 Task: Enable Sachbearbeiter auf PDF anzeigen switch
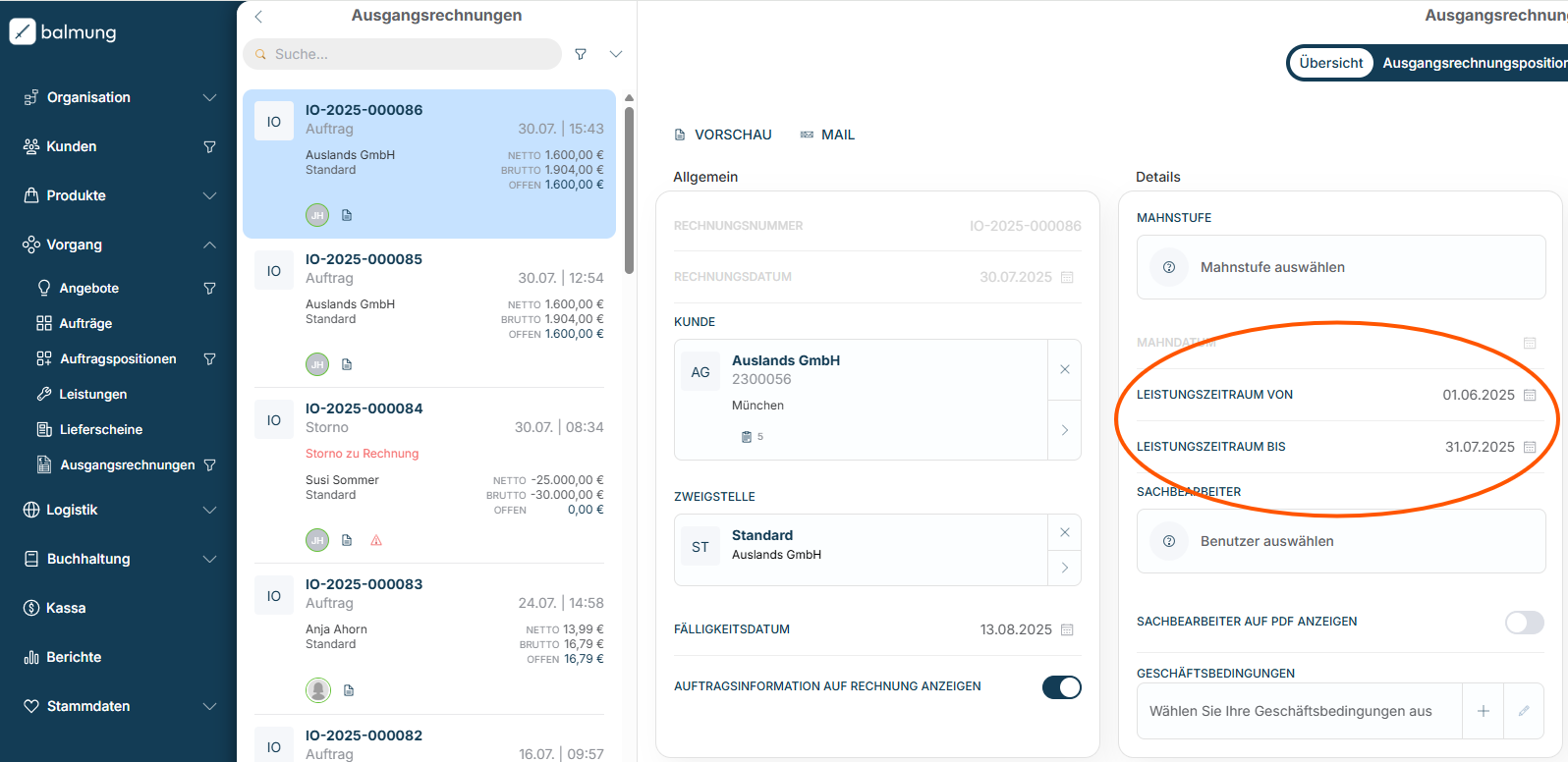1524,623
